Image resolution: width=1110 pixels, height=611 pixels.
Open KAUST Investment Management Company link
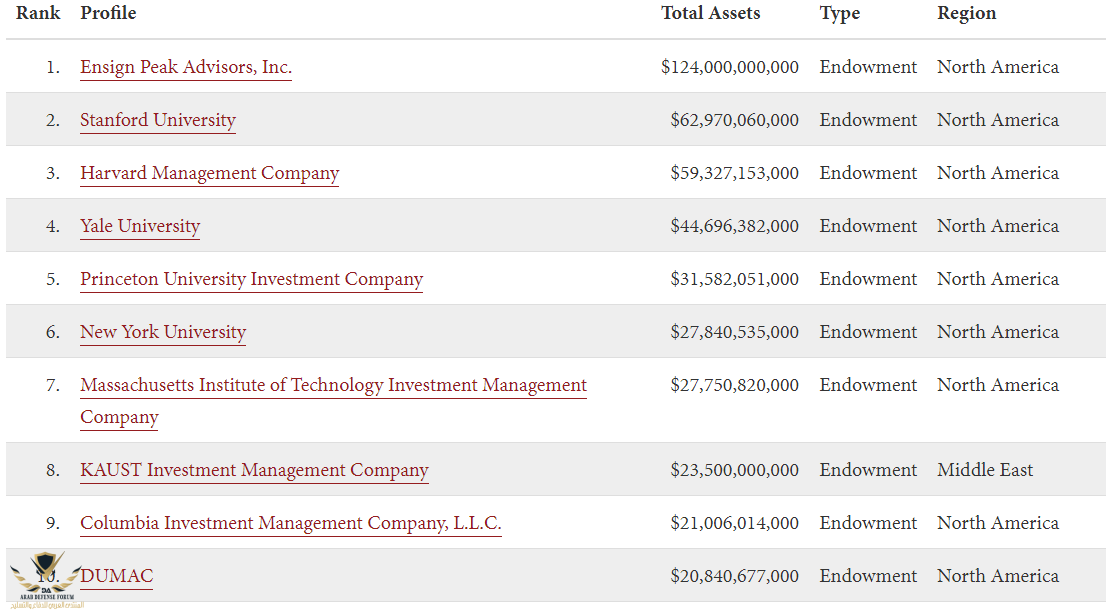254,470
